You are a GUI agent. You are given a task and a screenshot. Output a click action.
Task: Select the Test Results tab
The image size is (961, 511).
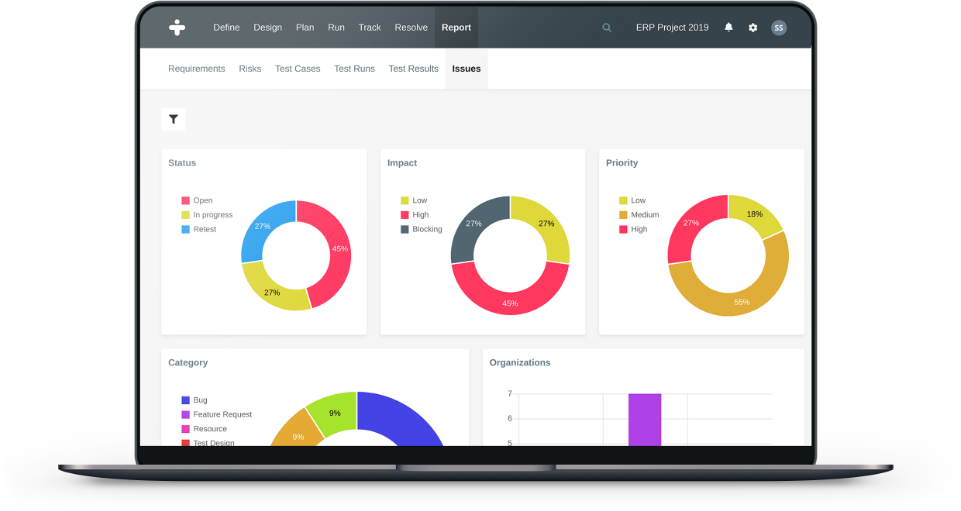(413, 69)
